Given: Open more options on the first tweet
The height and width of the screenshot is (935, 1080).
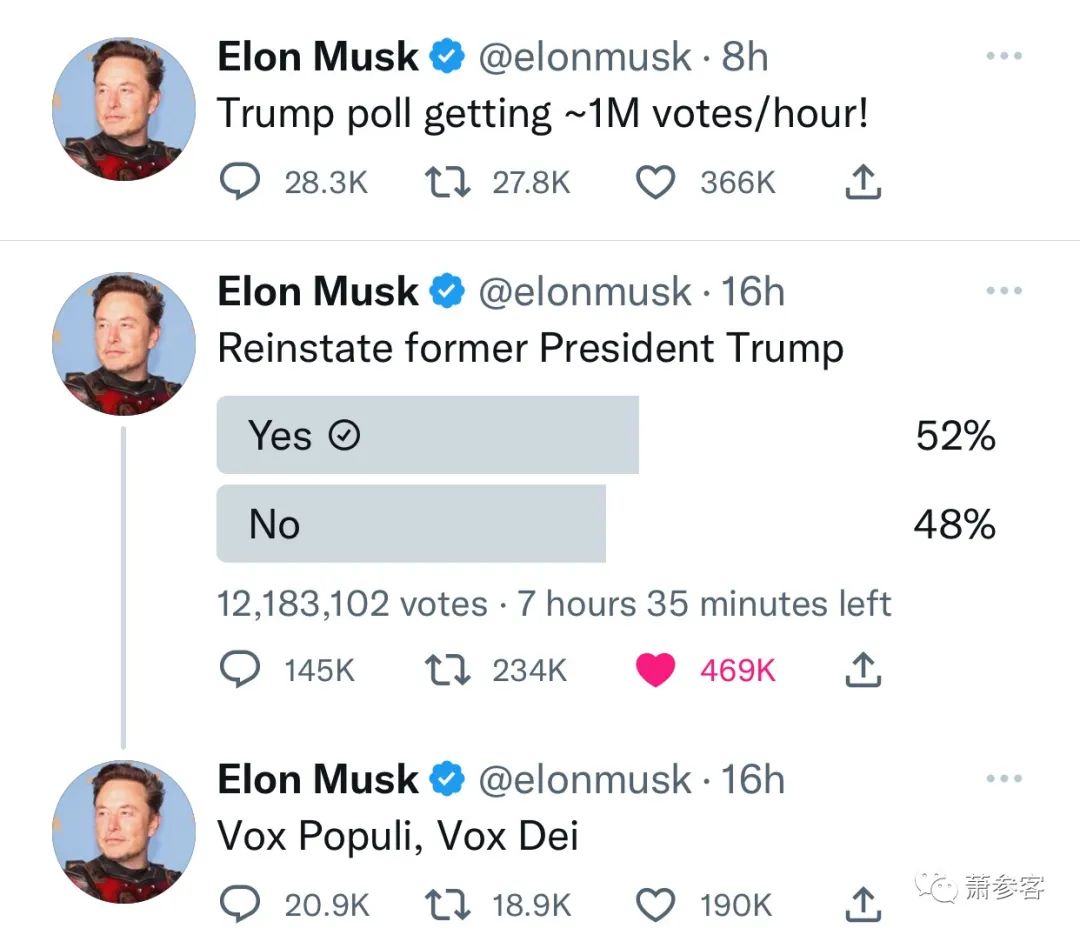Looking at the screenshot, I should tap(1004, 56).
